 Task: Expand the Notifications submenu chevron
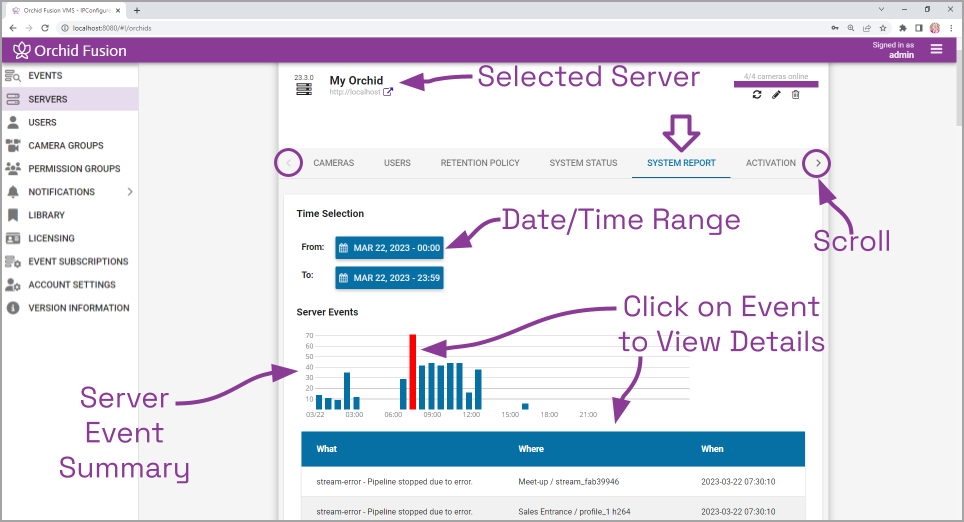[x=130, y=192]
